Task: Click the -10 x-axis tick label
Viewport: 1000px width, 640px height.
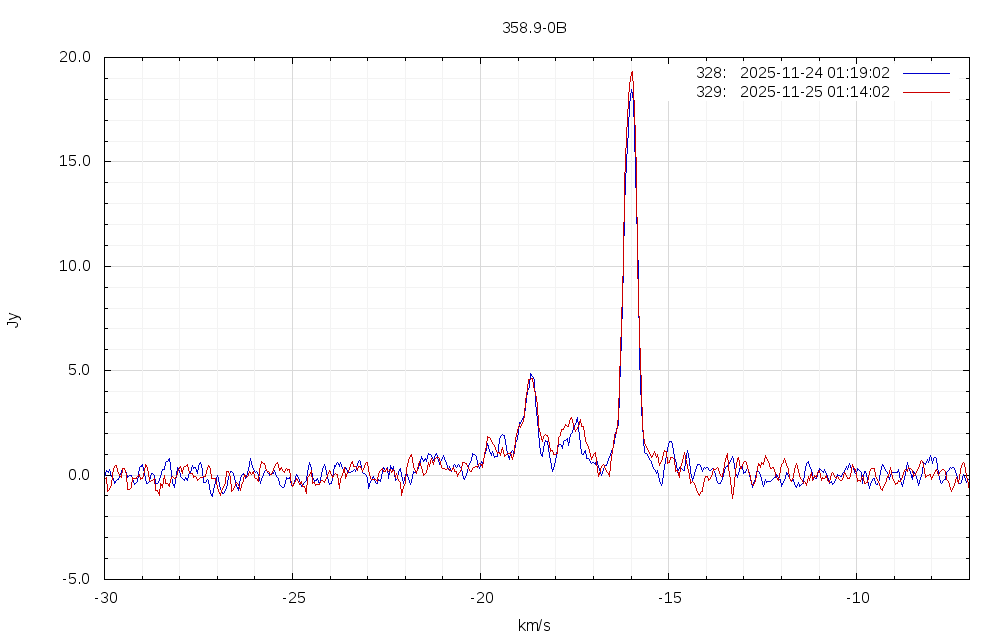Action: click(x=856, y=597)
